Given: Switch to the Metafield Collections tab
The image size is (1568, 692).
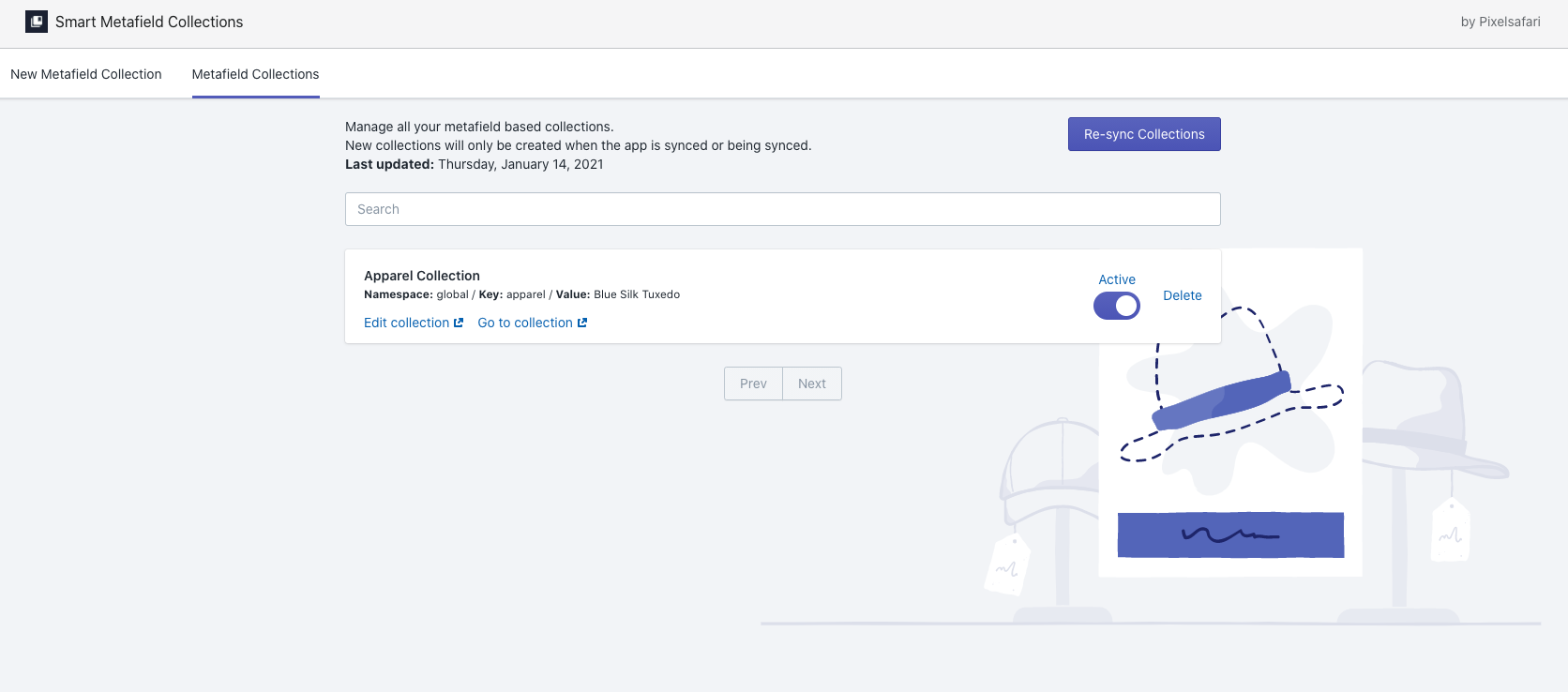Looking at the screenshot, I should coord(255,74).
